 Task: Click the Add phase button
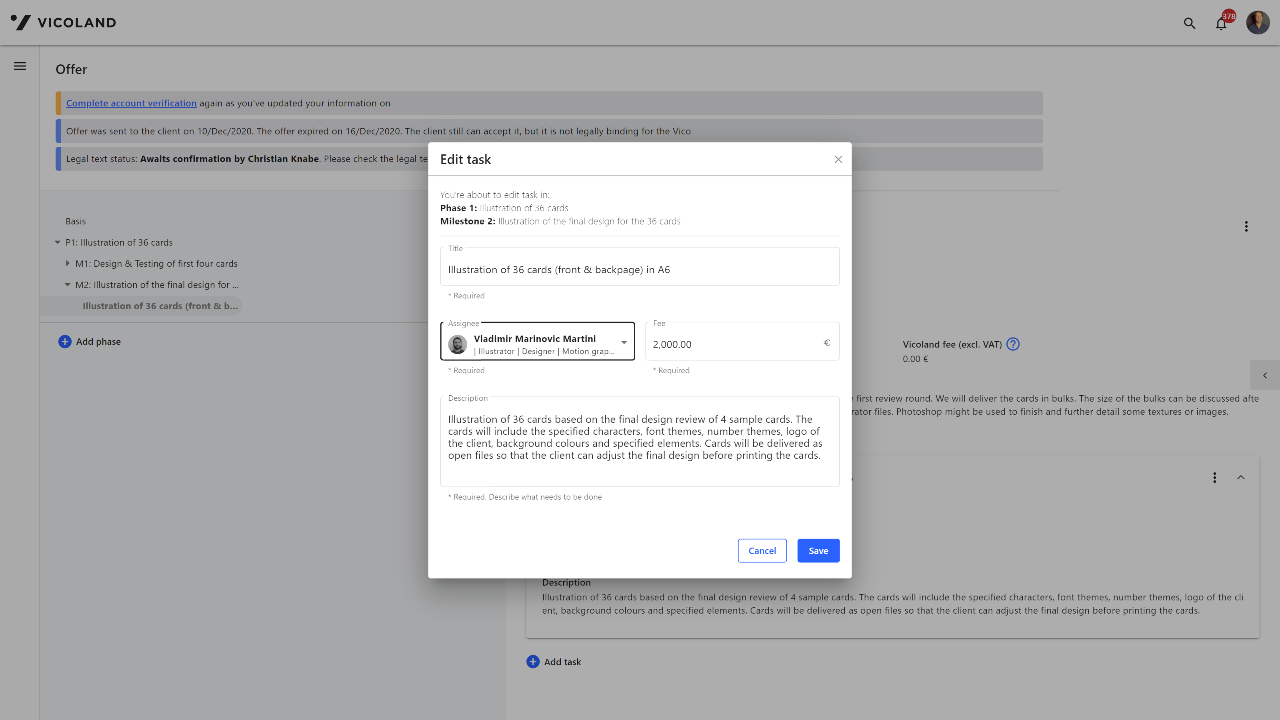[90, 342]
